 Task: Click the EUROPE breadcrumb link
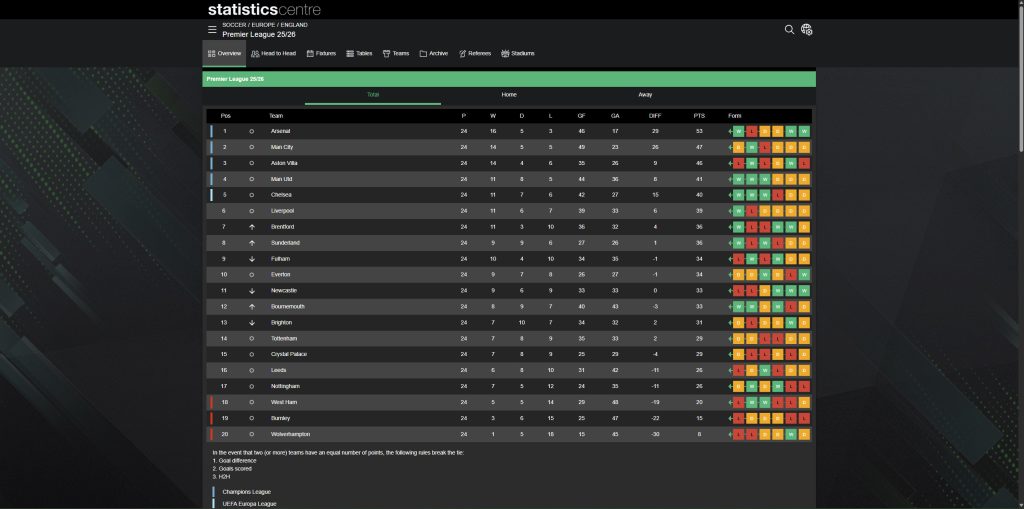[263, 25]
